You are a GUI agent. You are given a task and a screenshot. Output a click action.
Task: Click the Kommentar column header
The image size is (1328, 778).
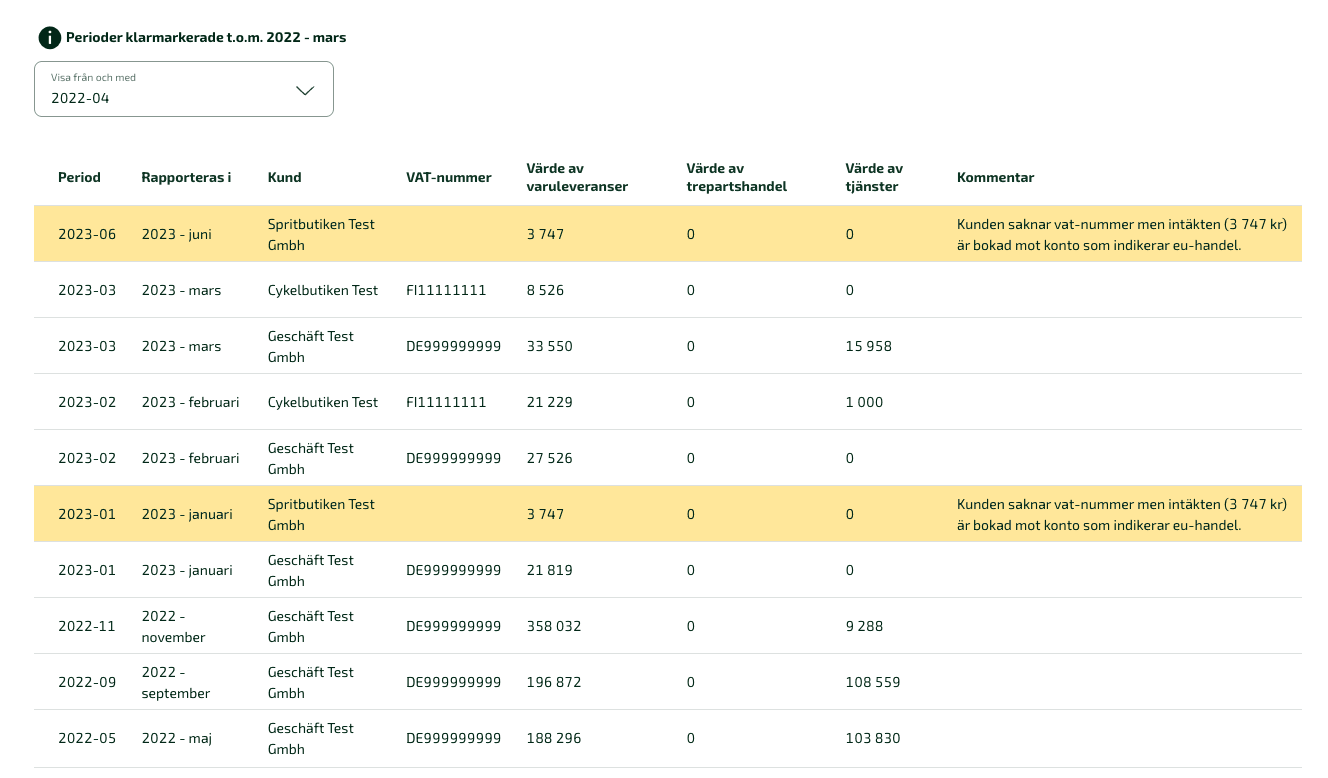point(995,177)
